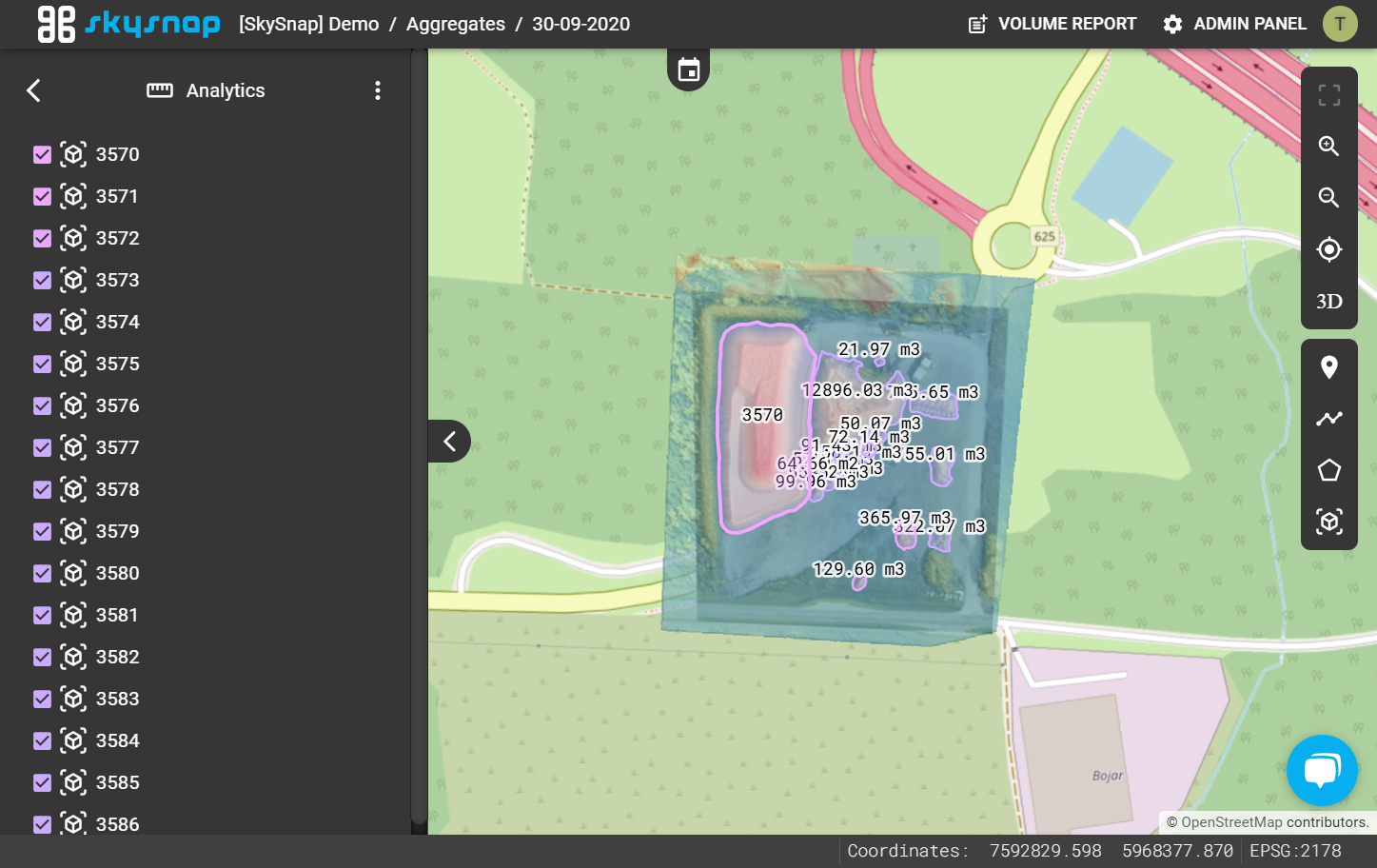Click the volume icon next to 3579
This screenshot has height=868, width=1377.
pos(73,531)
